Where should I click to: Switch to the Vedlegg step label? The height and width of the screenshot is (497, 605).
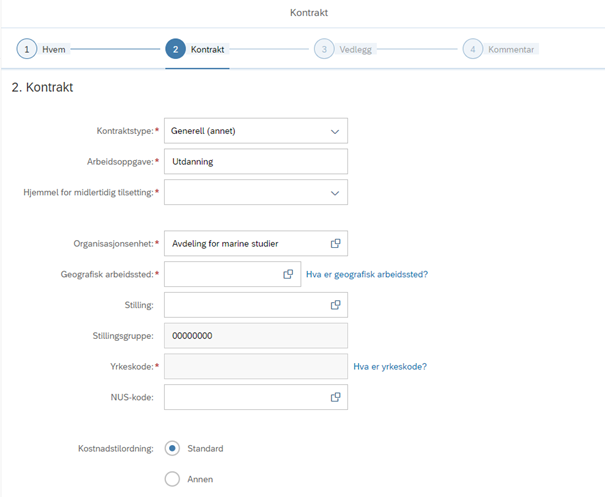[356, 49]
